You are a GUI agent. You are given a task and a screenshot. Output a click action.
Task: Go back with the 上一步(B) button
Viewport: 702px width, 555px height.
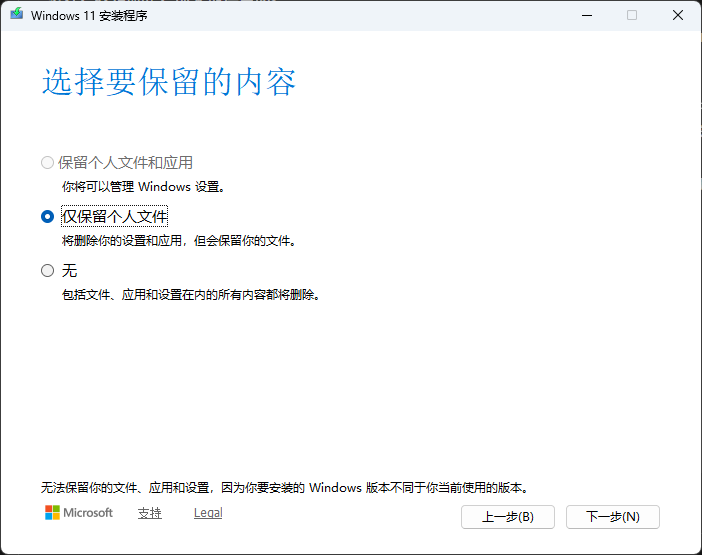coord(508,517)
